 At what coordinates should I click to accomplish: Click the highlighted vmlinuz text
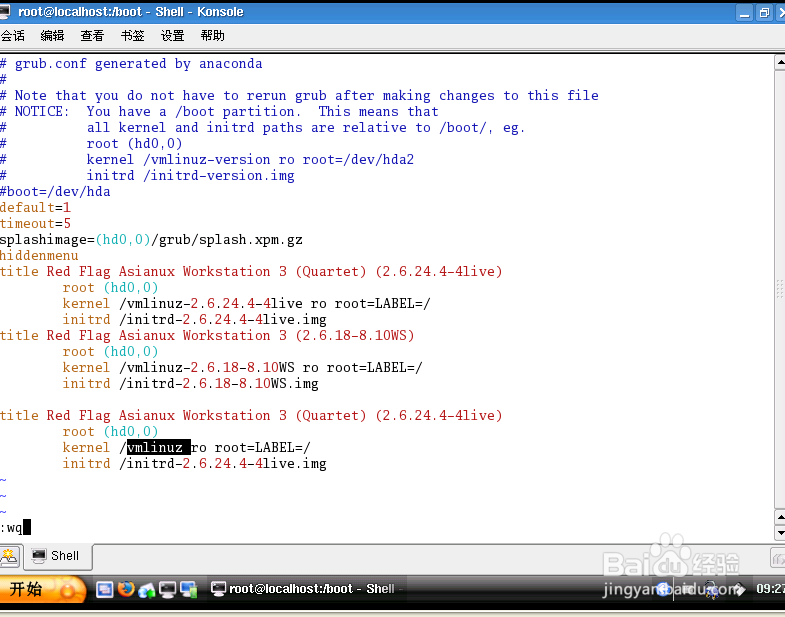tap(158, 447)
